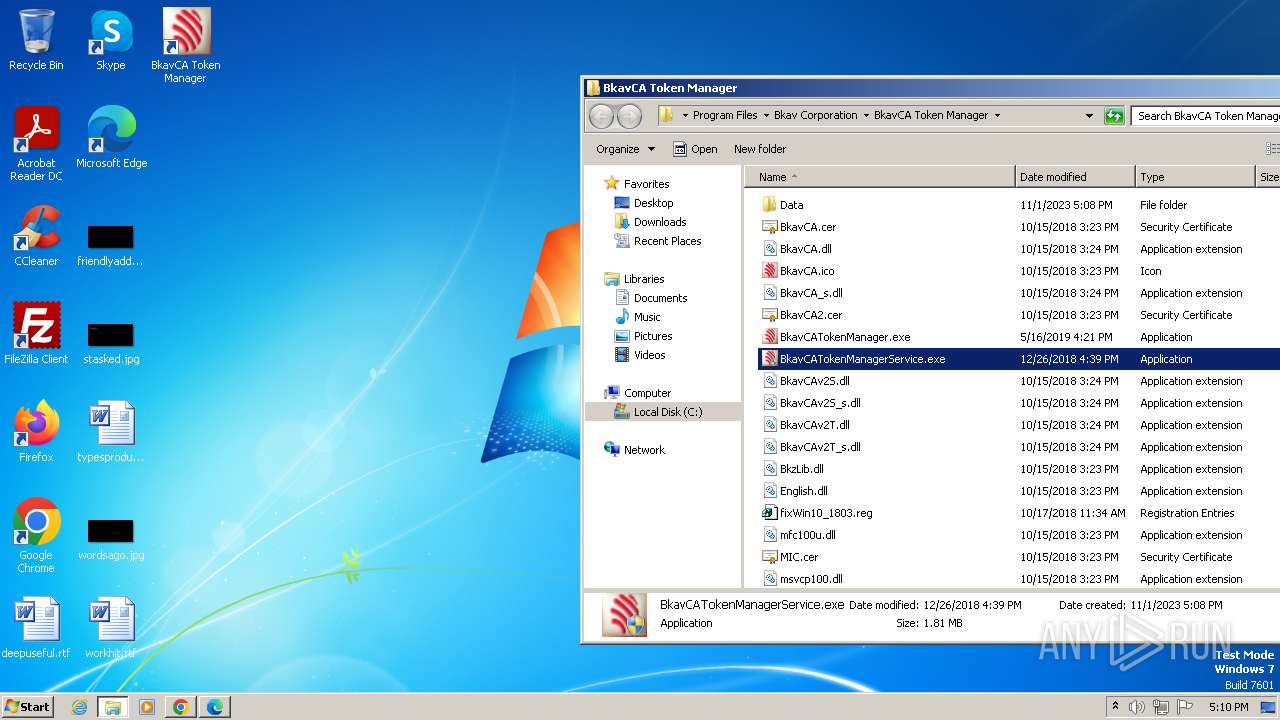The width and height of the screenshot is (1280, 720).
Task: Open BkavCA Token Manager desktop shortcut
Action: tap(186, 46)
